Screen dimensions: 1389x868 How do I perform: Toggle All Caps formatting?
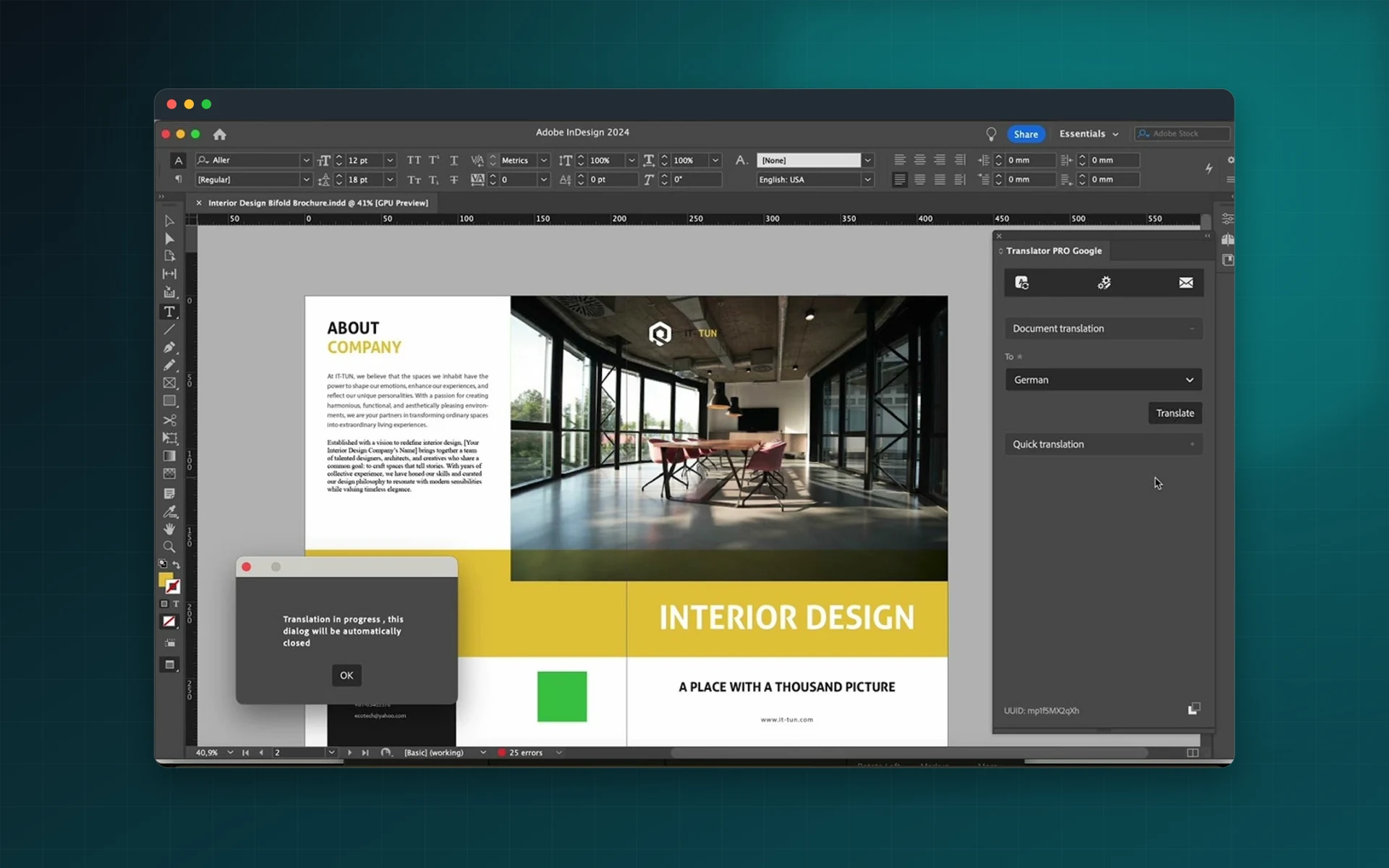[x=414, y=161]
